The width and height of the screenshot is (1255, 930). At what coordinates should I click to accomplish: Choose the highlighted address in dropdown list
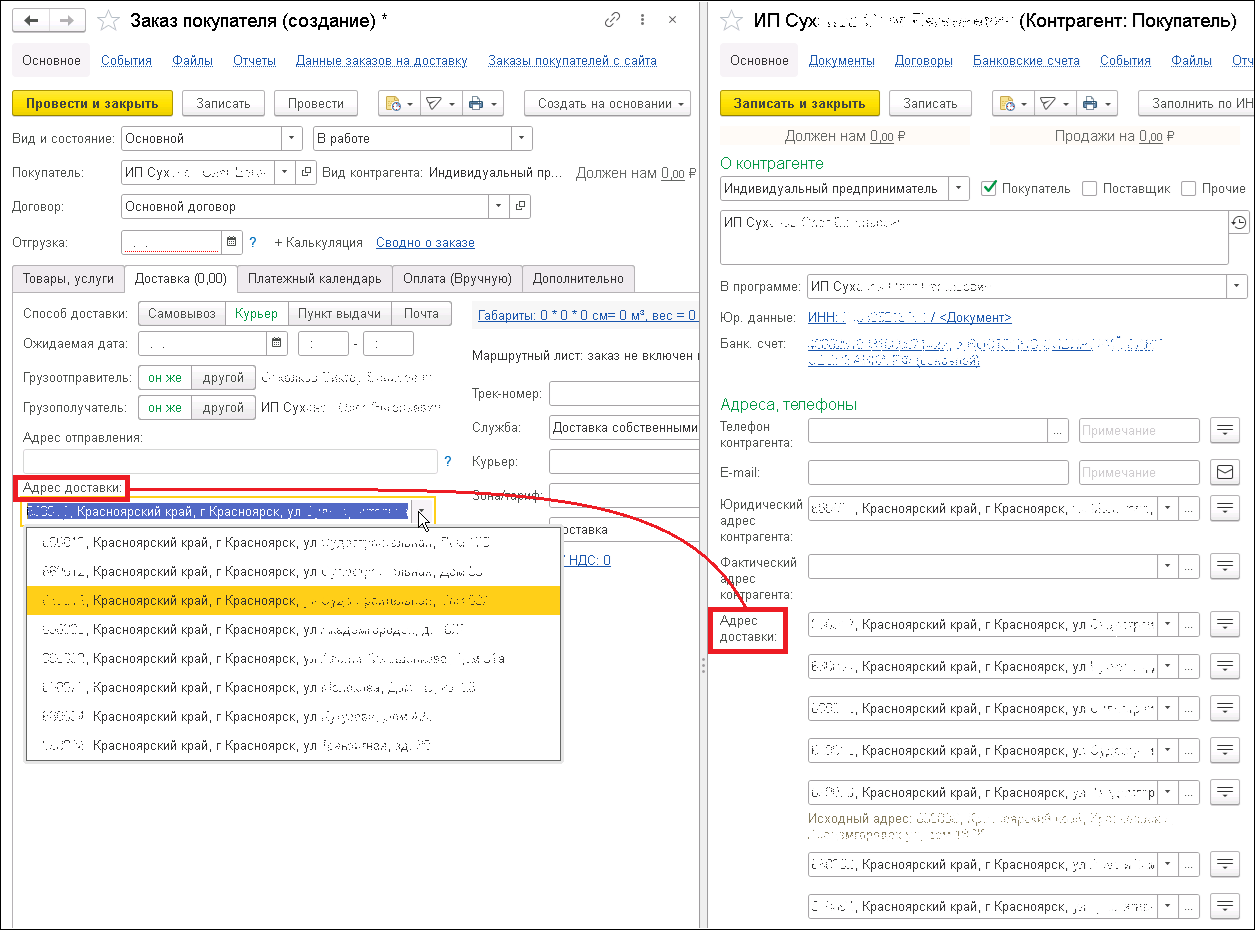pos(294,601)
